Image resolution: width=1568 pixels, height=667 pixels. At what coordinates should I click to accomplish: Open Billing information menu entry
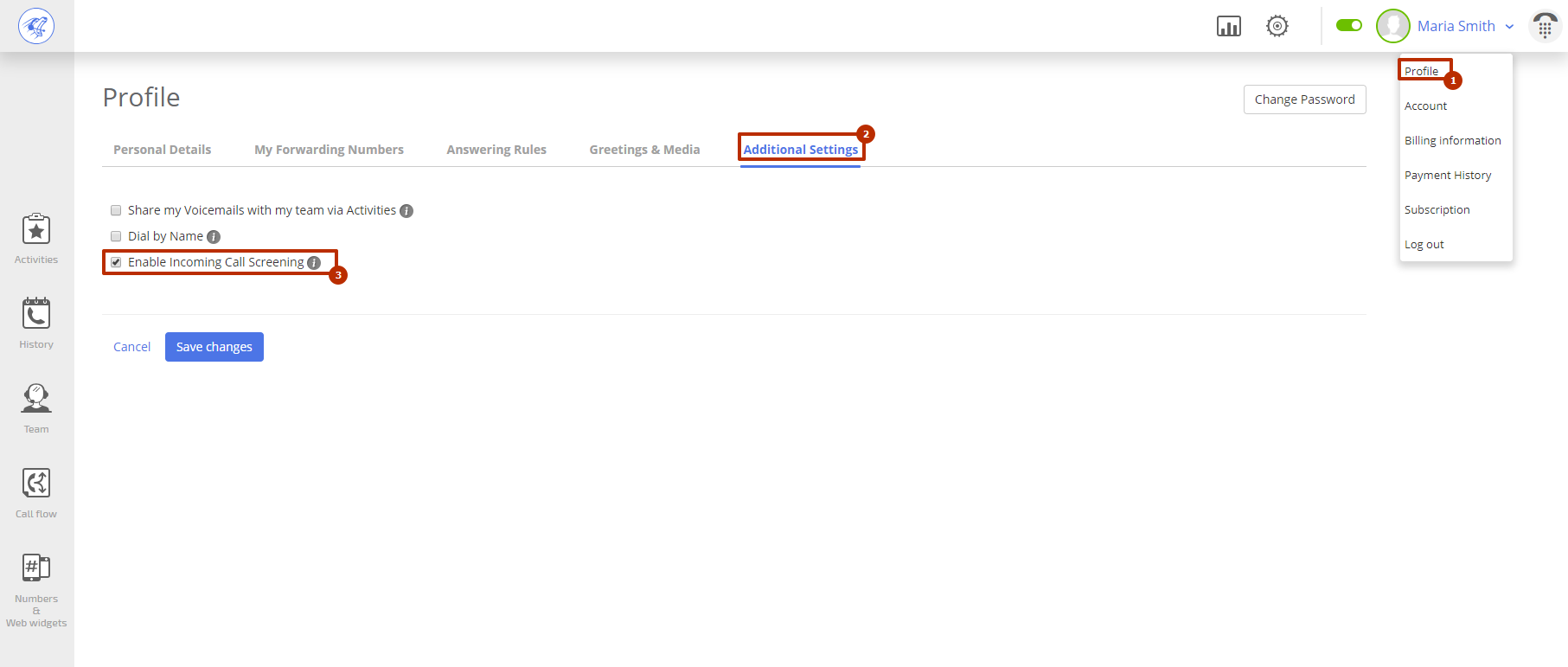[1452, 140]
